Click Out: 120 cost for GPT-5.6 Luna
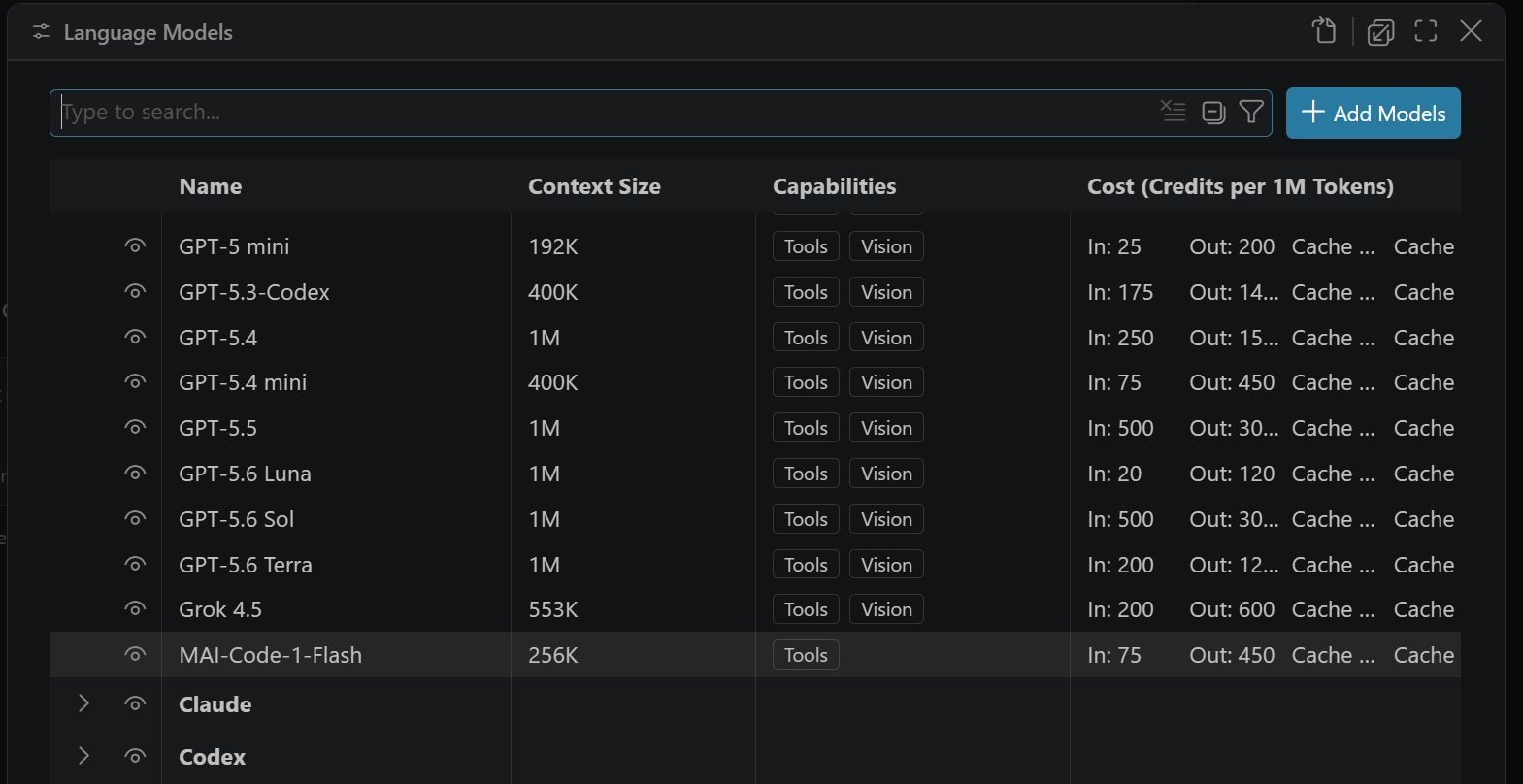The image size is (1523, 784). coord(1232,474)
